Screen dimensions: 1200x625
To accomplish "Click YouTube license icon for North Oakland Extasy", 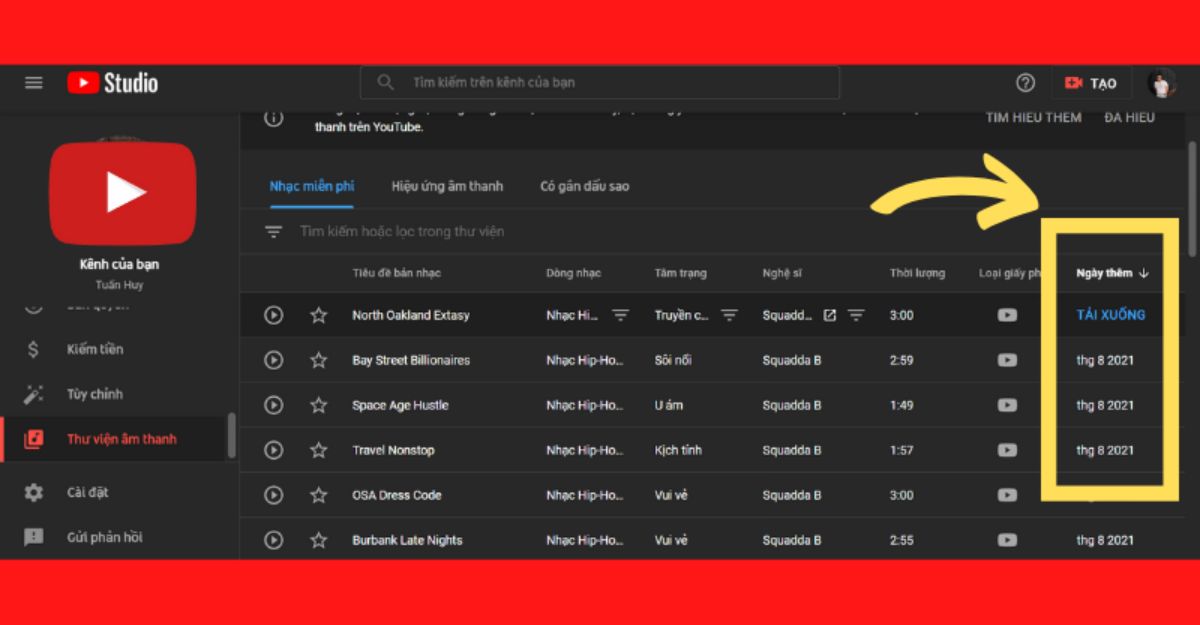I will point(1007,315).
